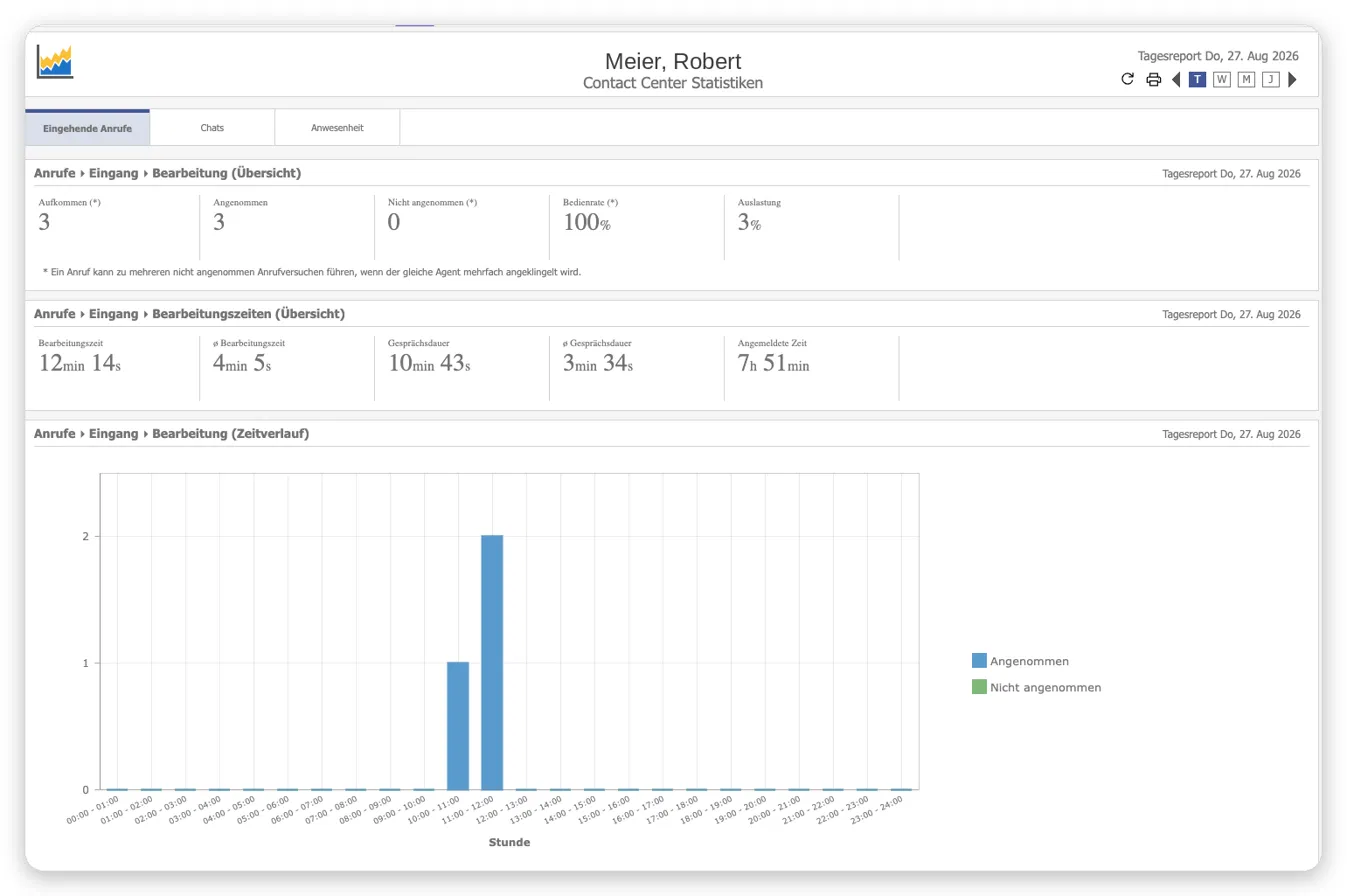Click the Nicht angenommen legend label
1347x896 pixels.
[1046, 687]
